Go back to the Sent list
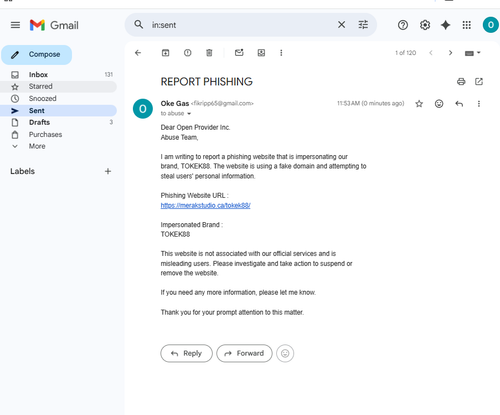This screenshot has width=500, height=415. click(138, 53)
